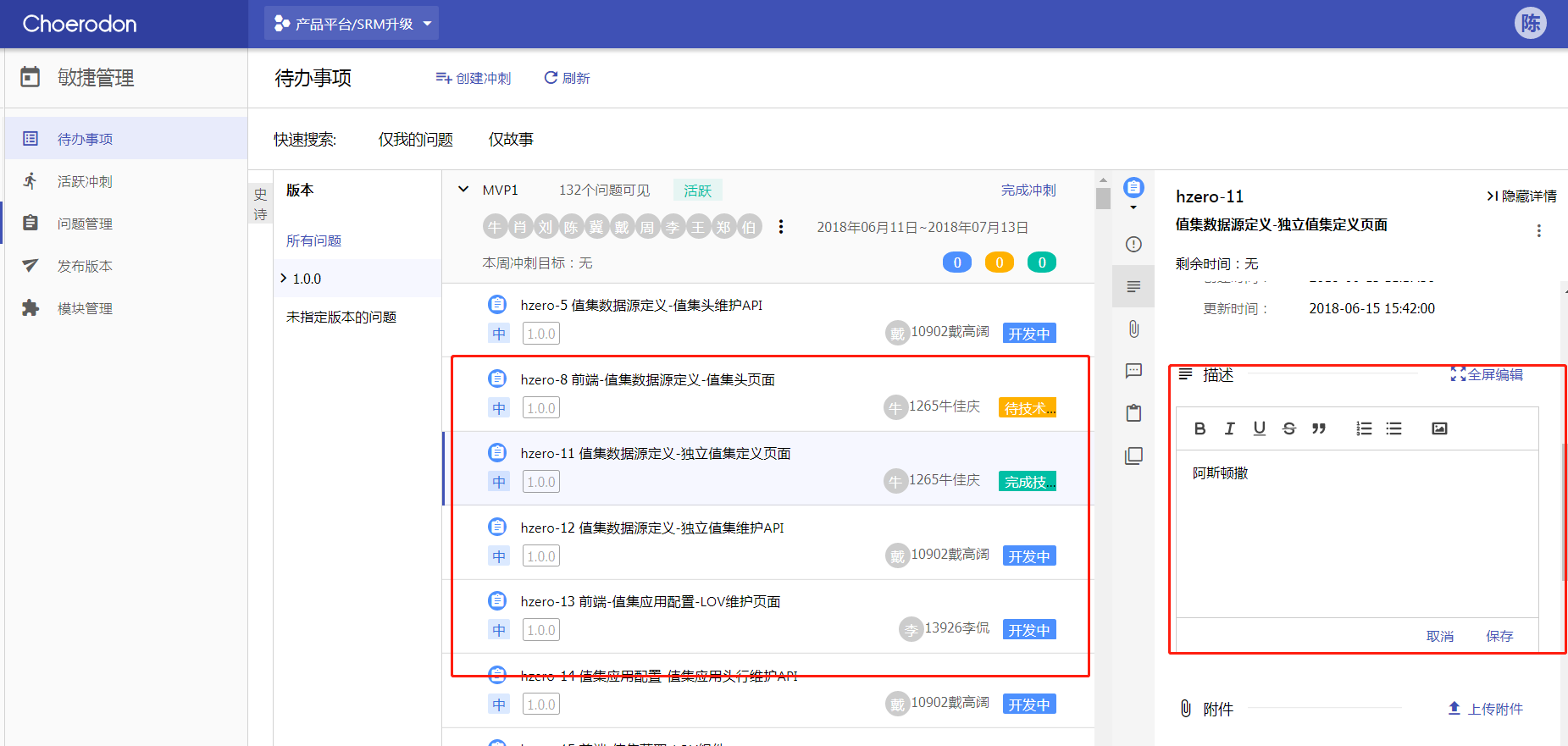Jump to description section icon

click(1133, 286)
